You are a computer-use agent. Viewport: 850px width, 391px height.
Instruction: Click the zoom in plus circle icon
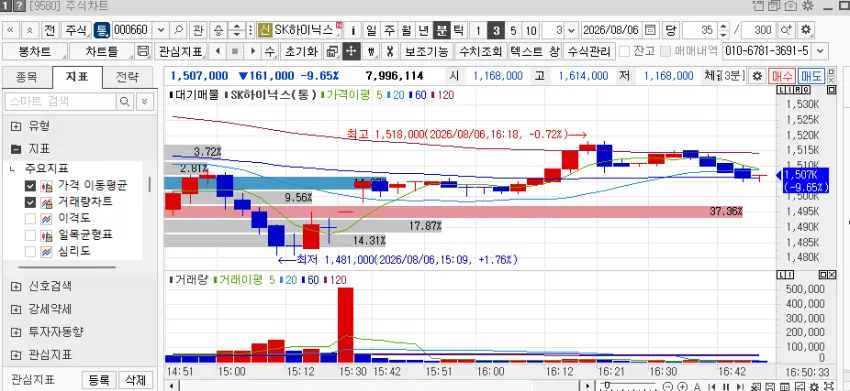682,386
